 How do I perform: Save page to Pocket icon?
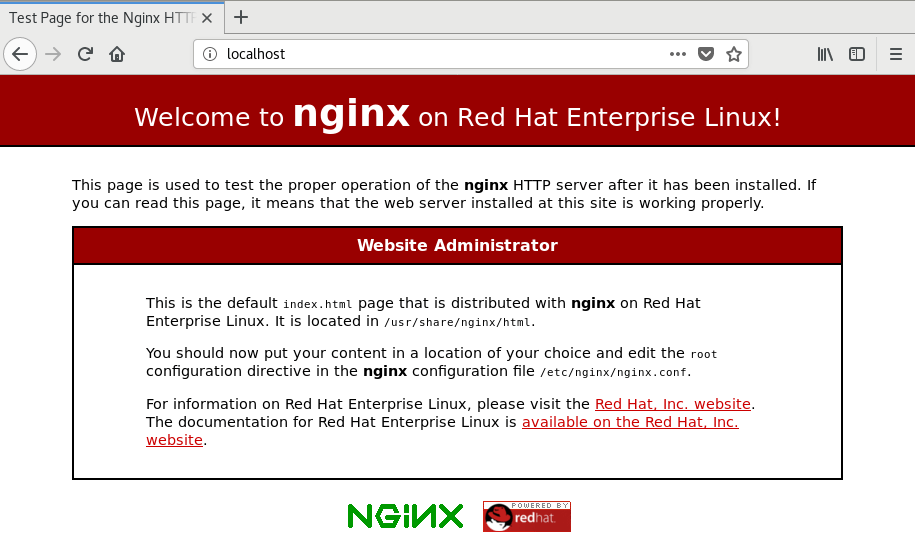[706, 54]
